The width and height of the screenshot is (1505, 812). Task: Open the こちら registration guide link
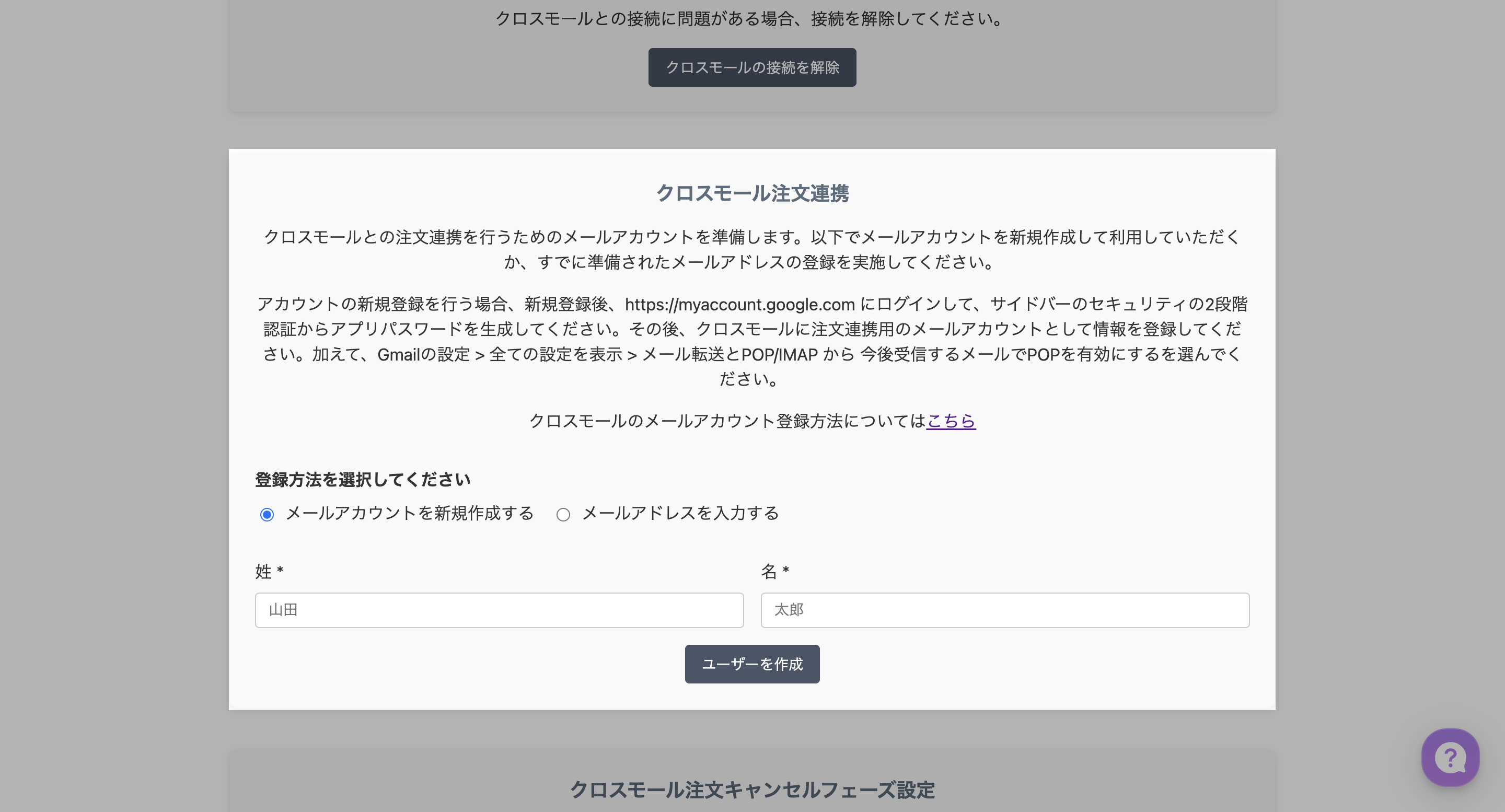coord(951,421)
